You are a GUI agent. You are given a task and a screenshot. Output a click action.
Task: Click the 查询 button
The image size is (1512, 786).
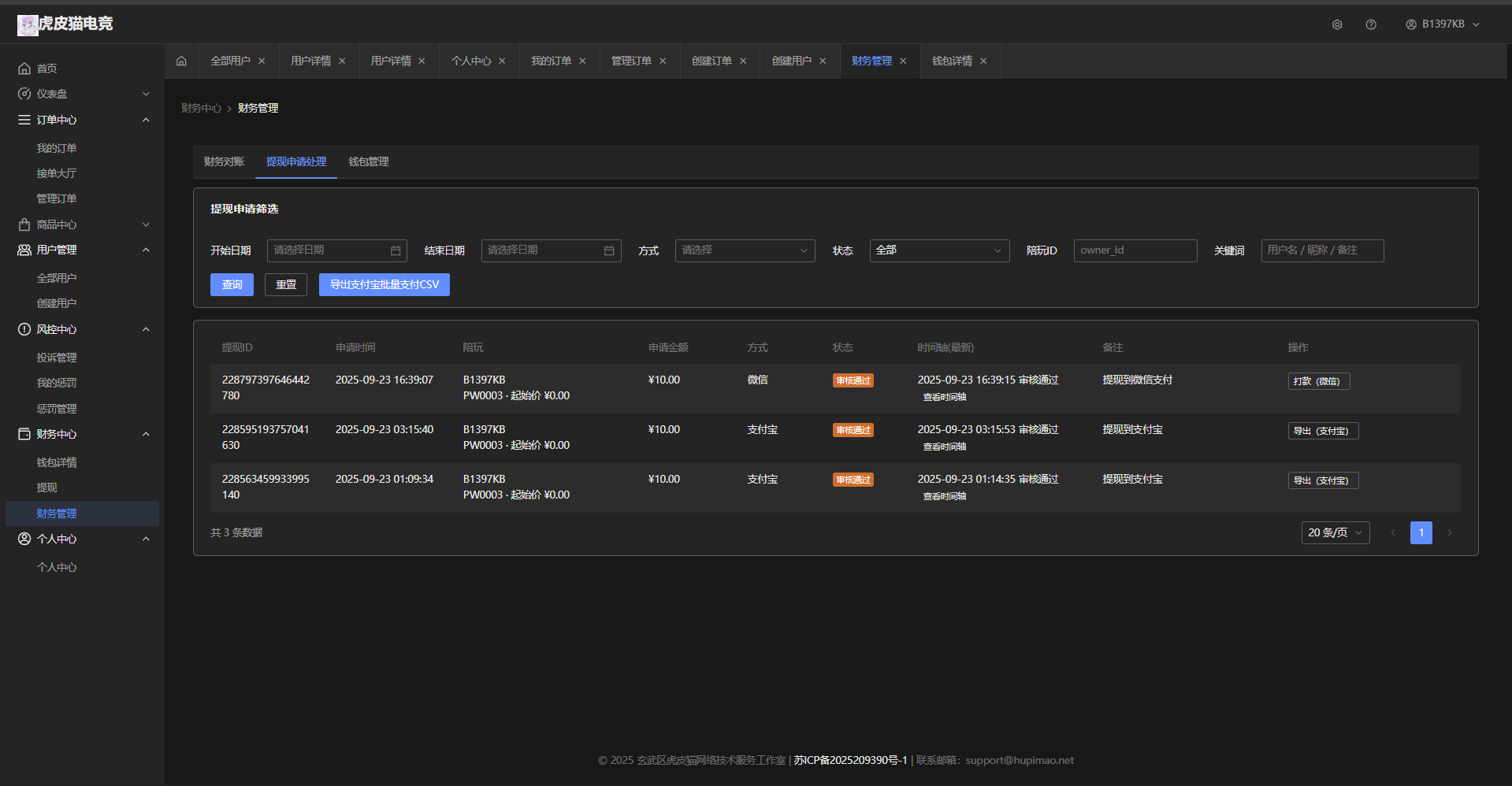(x=232, y=285)
